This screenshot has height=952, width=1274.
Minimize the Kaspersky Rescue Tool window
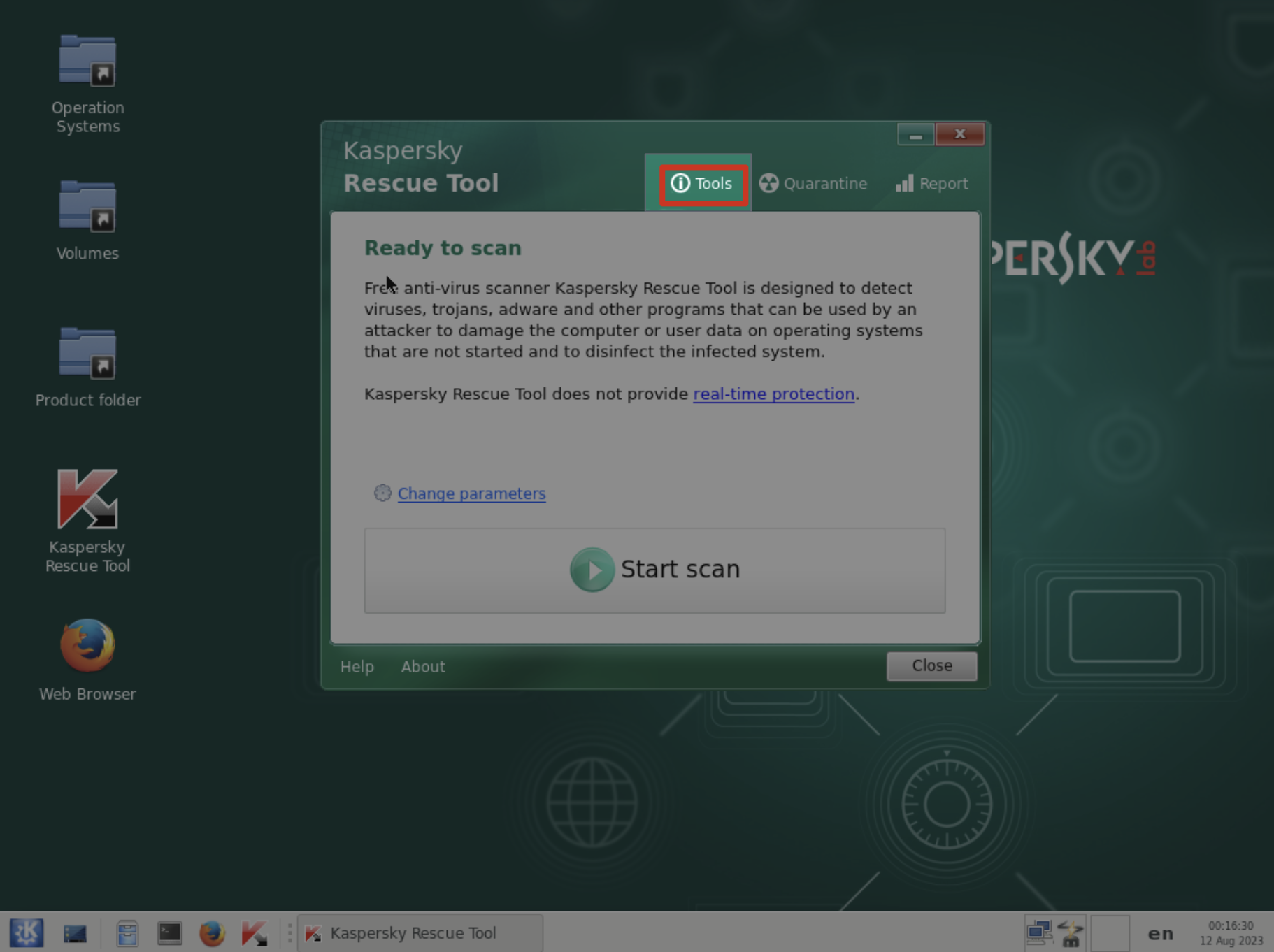[x=915, y=135]
